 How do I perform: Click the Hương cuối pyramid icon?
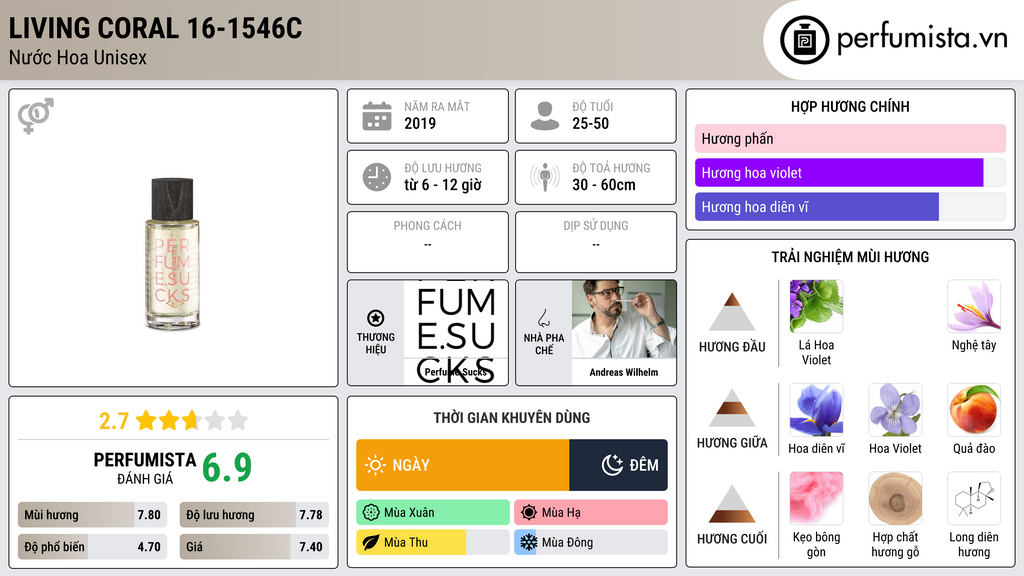(732, 504)
